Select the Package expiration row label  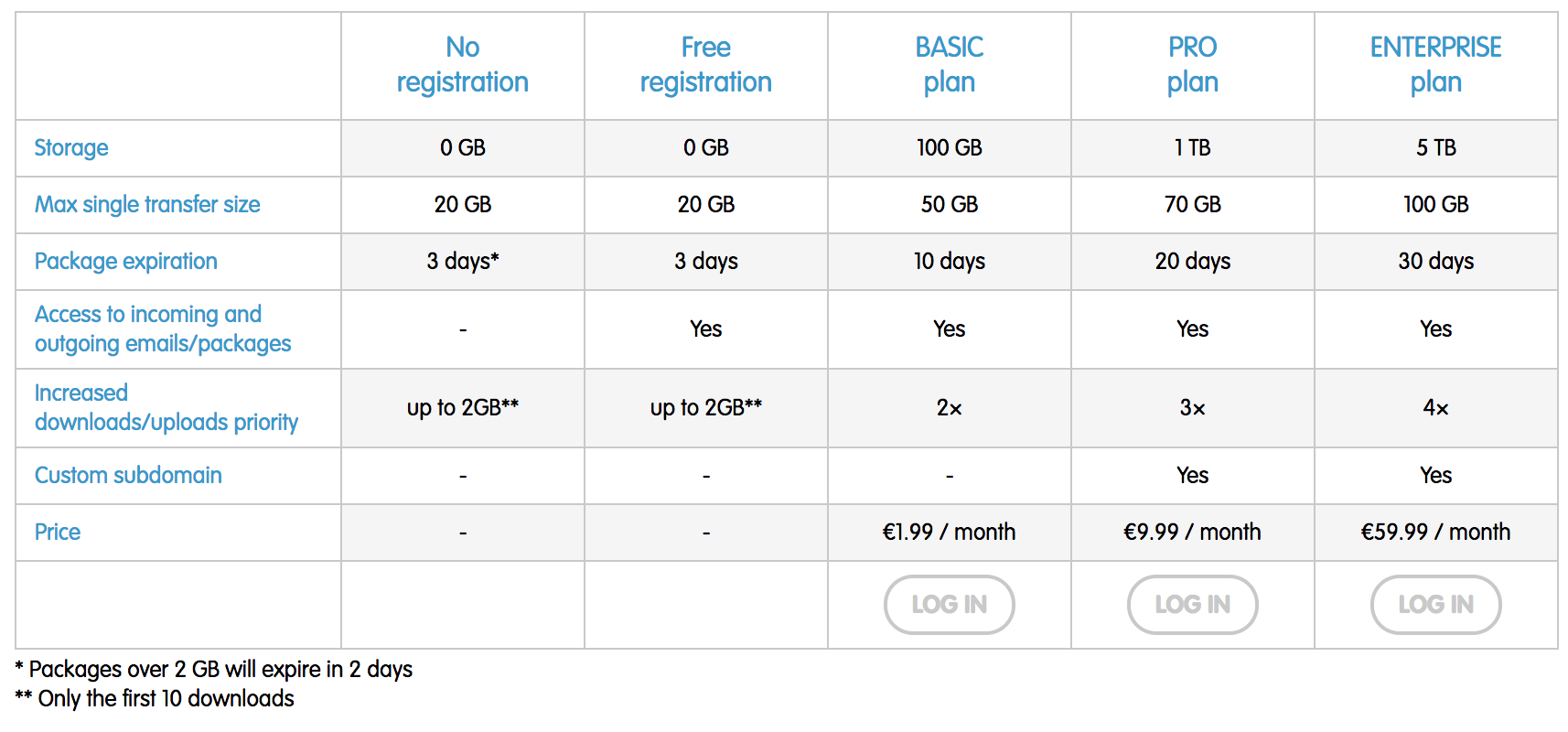[126, 262]
